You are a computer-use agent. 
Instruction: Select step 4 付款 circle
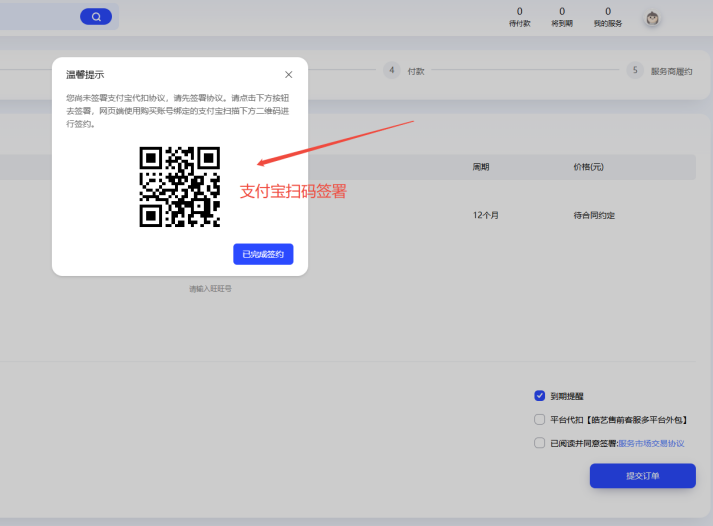tap(392, 70)
